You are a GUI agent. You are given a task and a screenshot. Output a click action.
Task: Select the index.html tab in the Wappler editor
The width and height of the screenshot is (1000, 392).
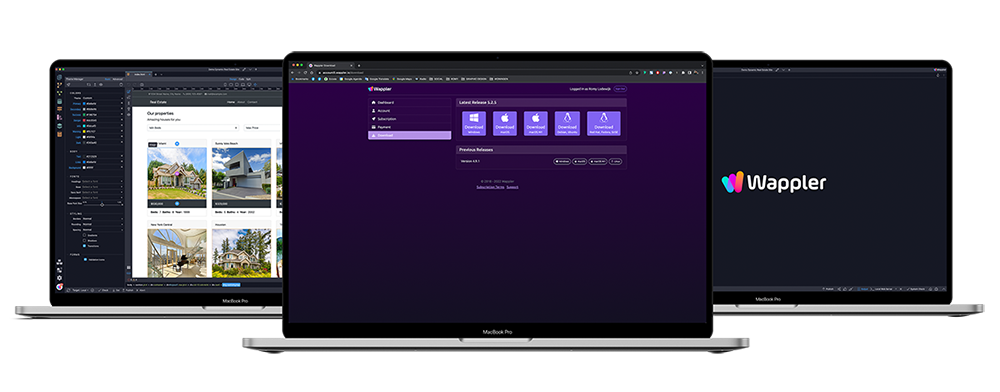point(140,75)
